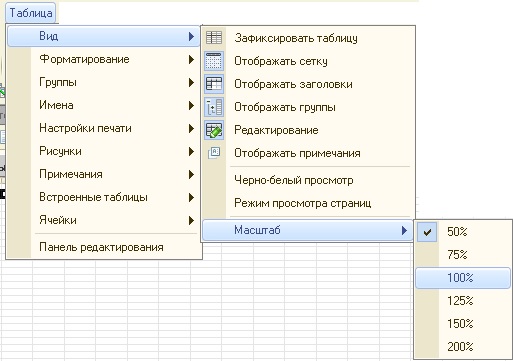
Task: Open the Форматирование submenu
Action: tap(103, 59)
